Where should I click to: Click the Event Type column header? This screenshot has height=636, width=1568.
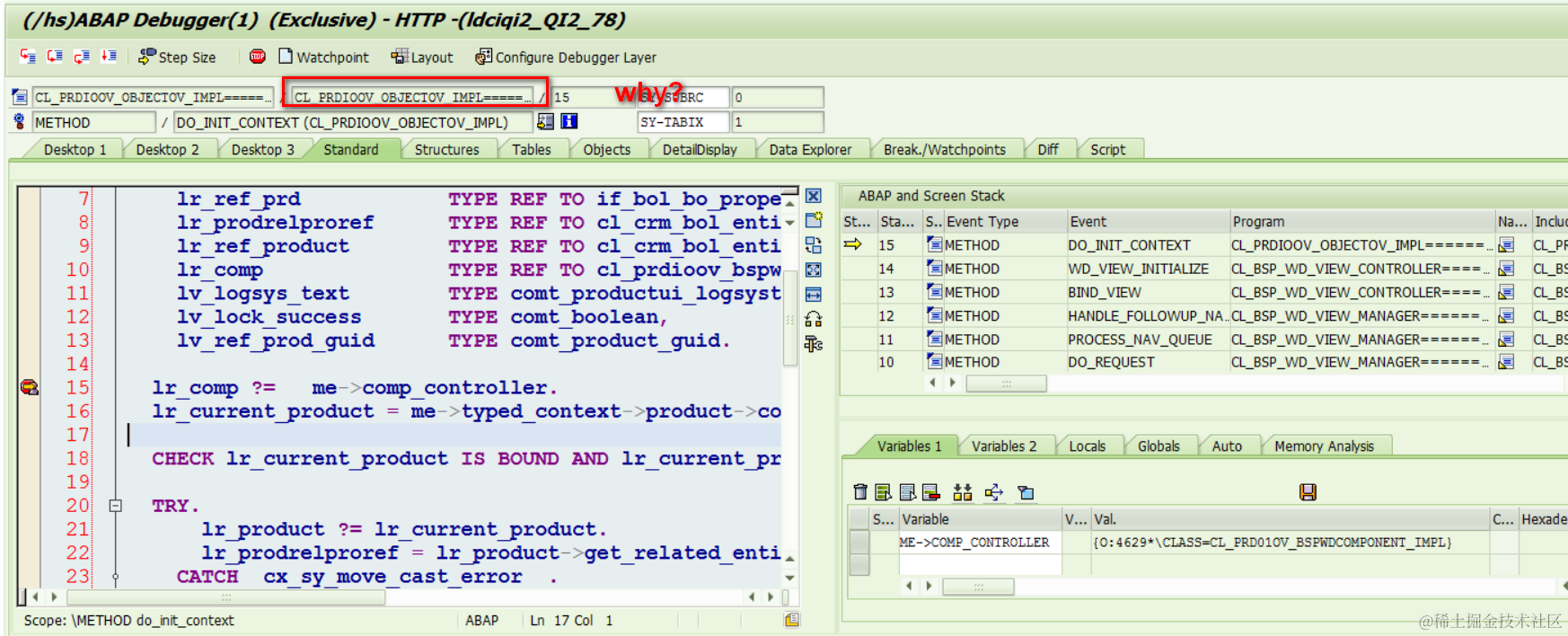click(1005, 221)
